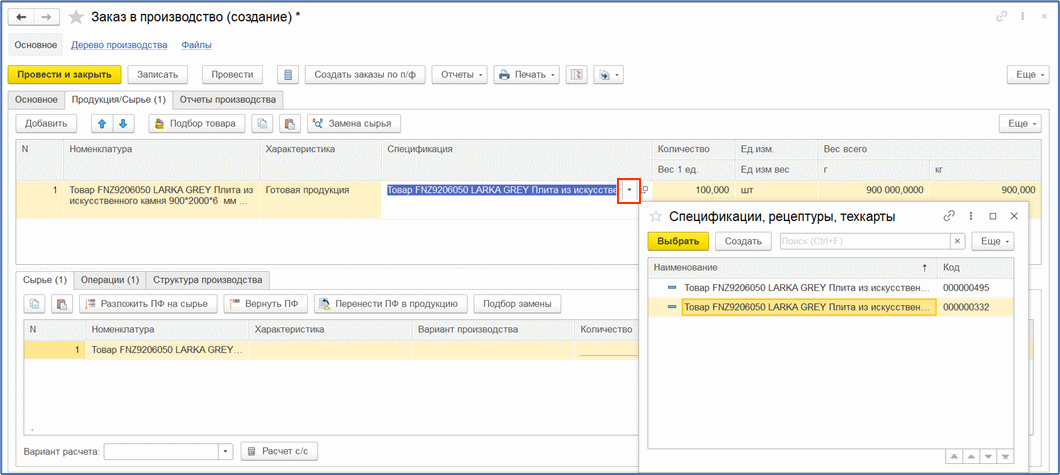This screenshot has width=1060, height=475.
Task: Switch to the Отчеты производства tab
Action: [x=228, y=100]
